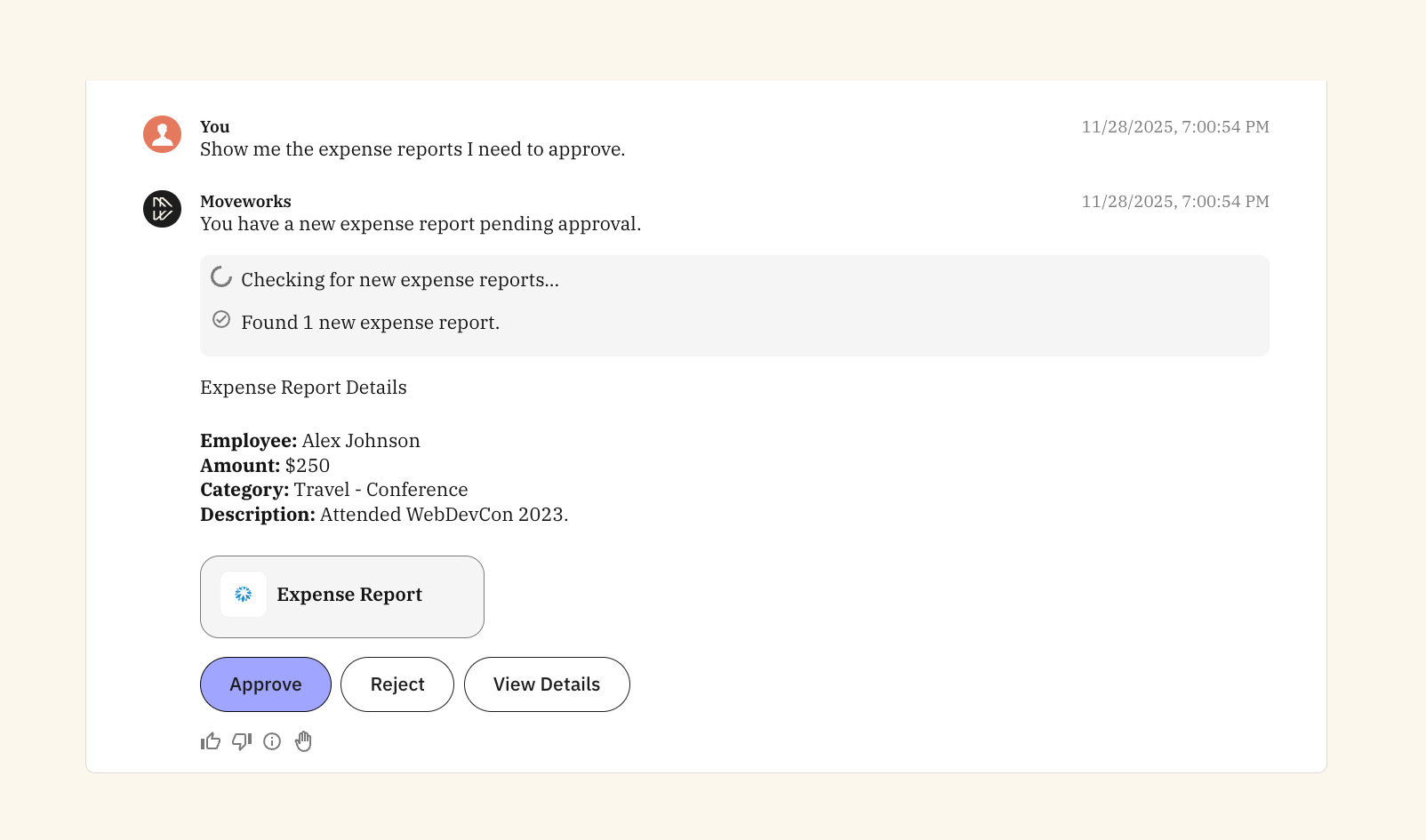Reject the expense report
The width and height of the screenshot is (1426, 840).
397,684
